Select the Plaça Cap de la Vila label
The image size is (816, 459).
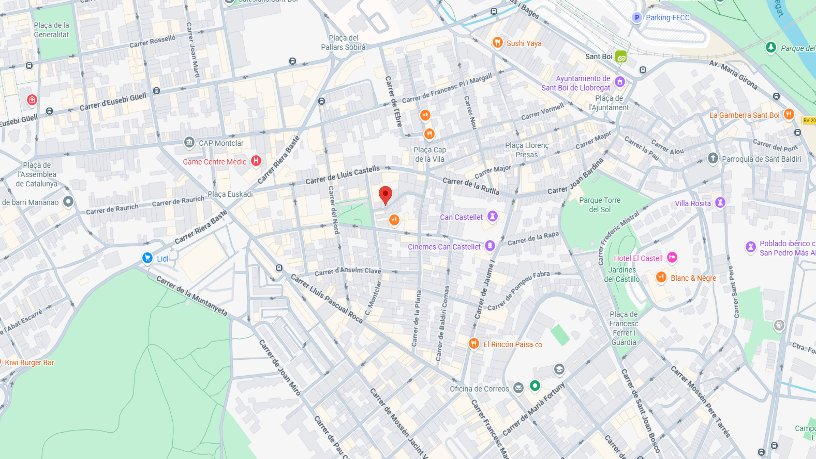[x=430, y=154]
